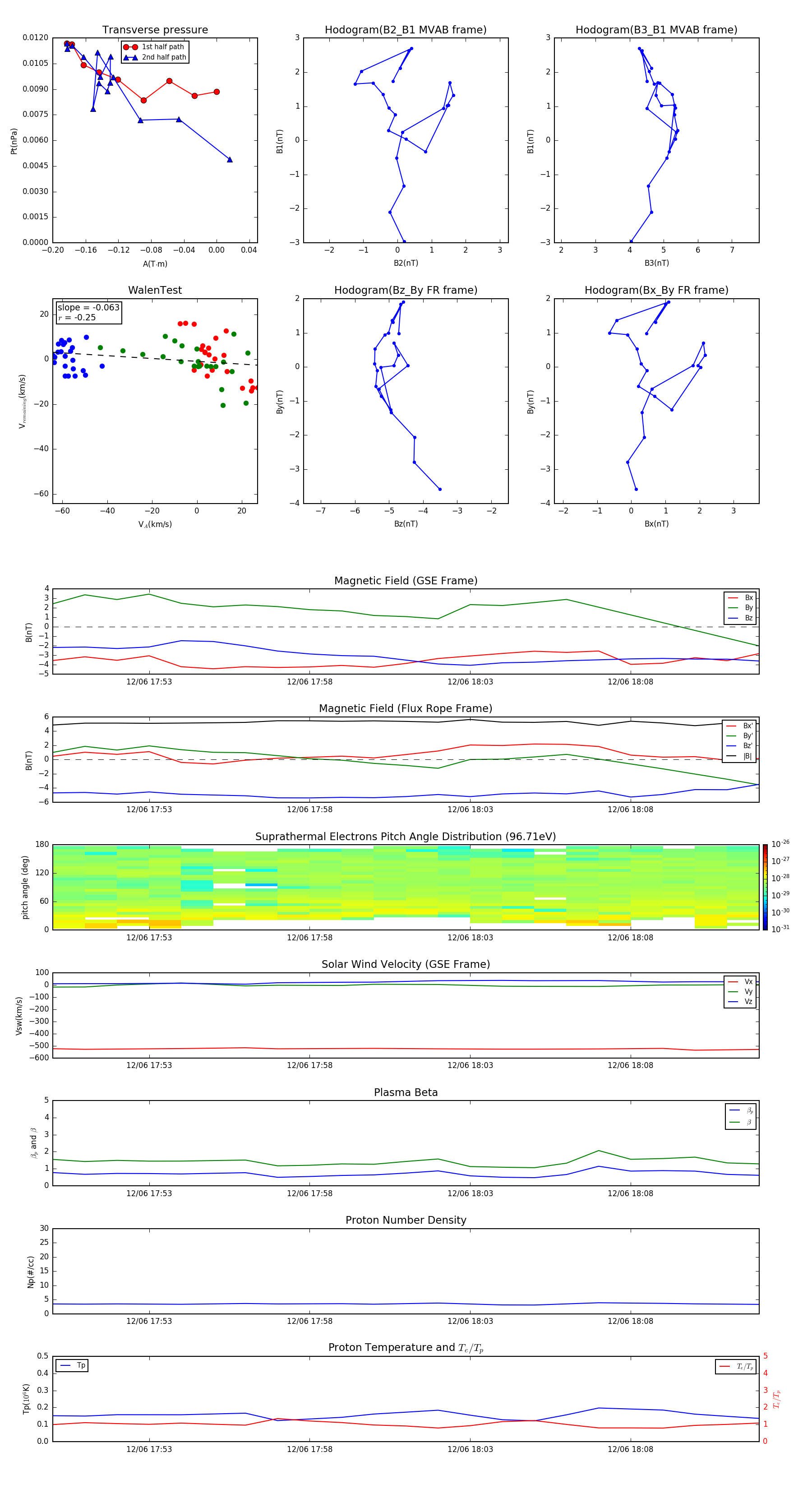812x1489 pixels.
Task: Click the "2nd half path" legend entry
Action: pos(154,57)
